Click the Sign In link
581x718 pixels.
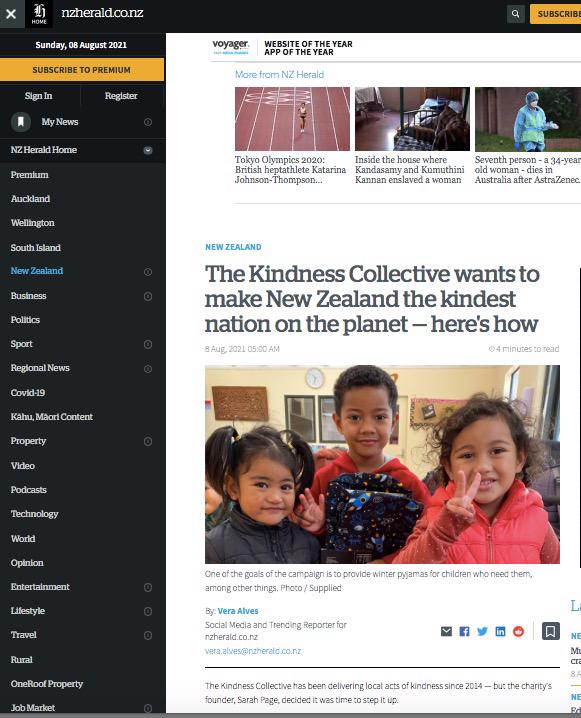pos(38,96)
